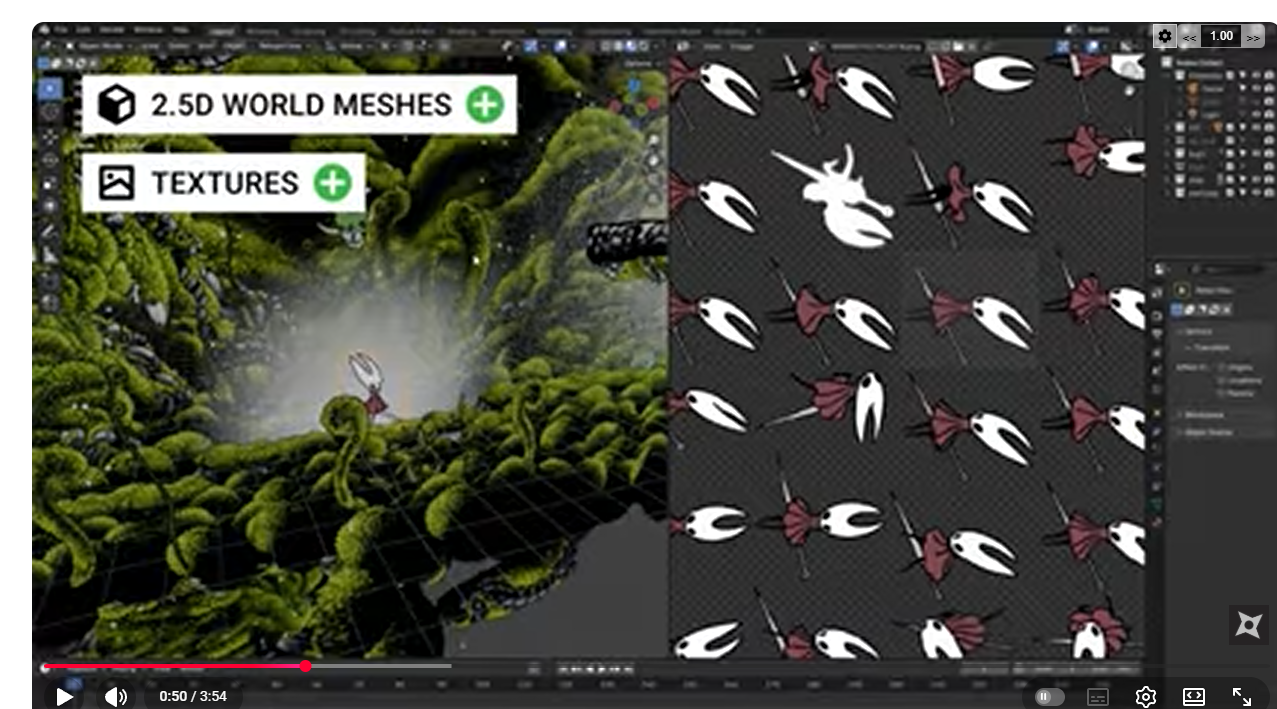Enable the Parents checkbox
This screenshot has height=709, width=1277.
pos(1221,392)
